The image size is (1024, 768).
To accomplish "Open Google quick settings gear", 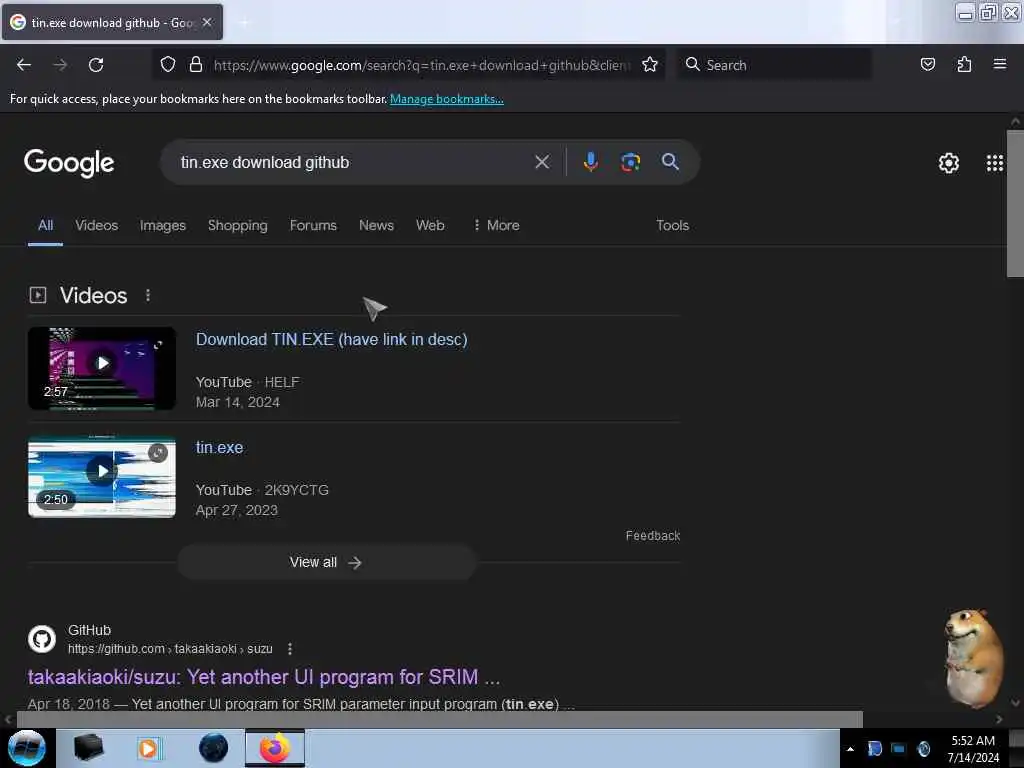I will point(948,163).
